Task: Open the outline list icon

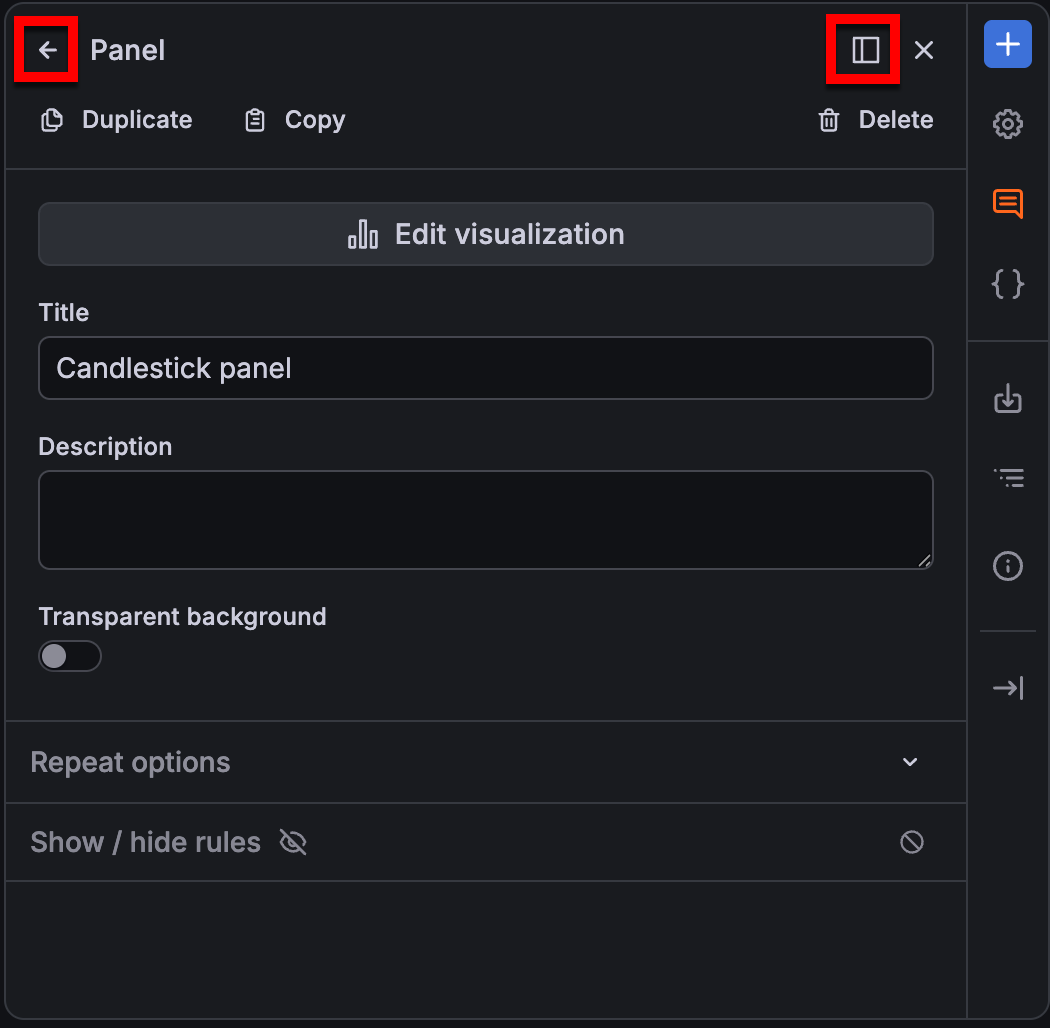Action: pyautogui.click(x=1007, y=478)
